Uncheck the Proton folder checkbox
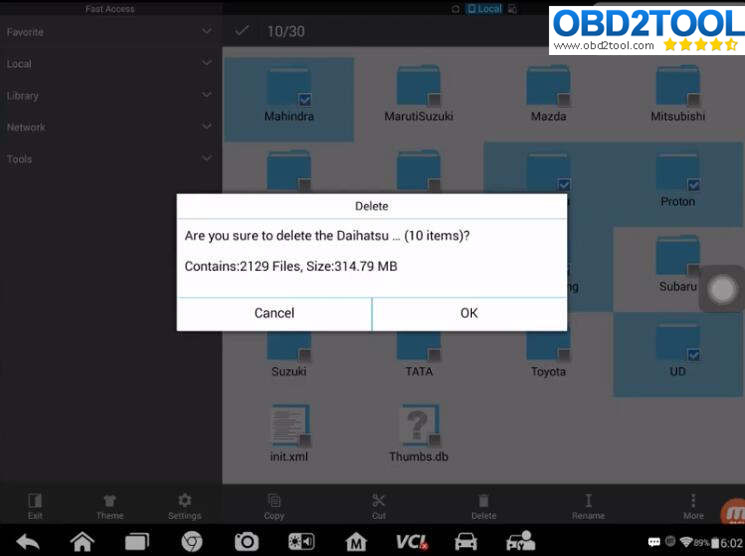The image size is (745, 556). [694, 185]
